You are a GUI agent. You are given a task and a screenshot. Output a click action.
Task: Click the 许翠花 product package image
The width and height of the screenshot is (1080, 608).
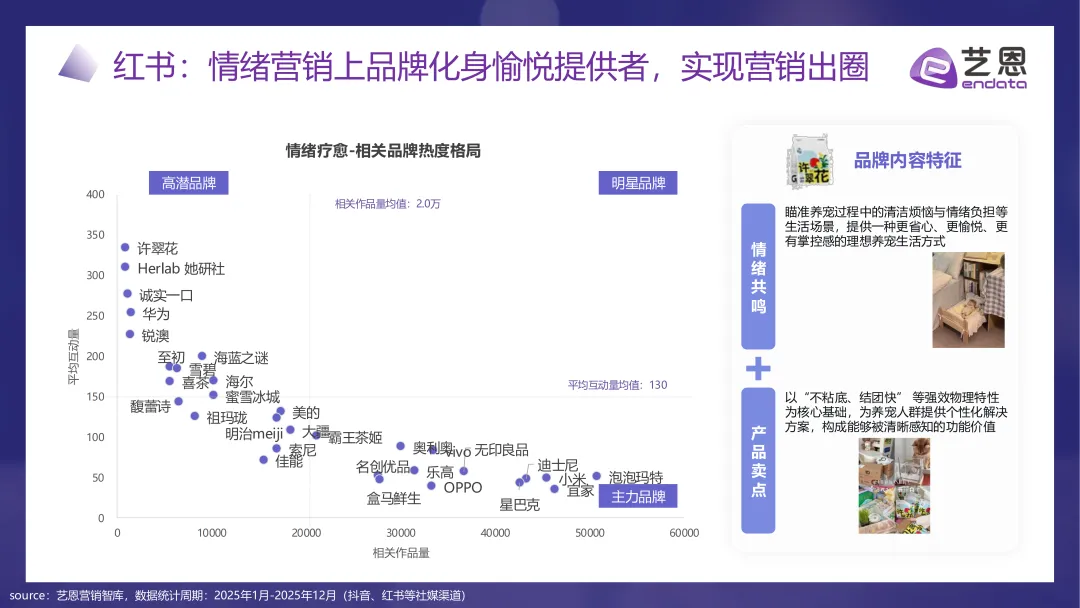tap(810, 162)
